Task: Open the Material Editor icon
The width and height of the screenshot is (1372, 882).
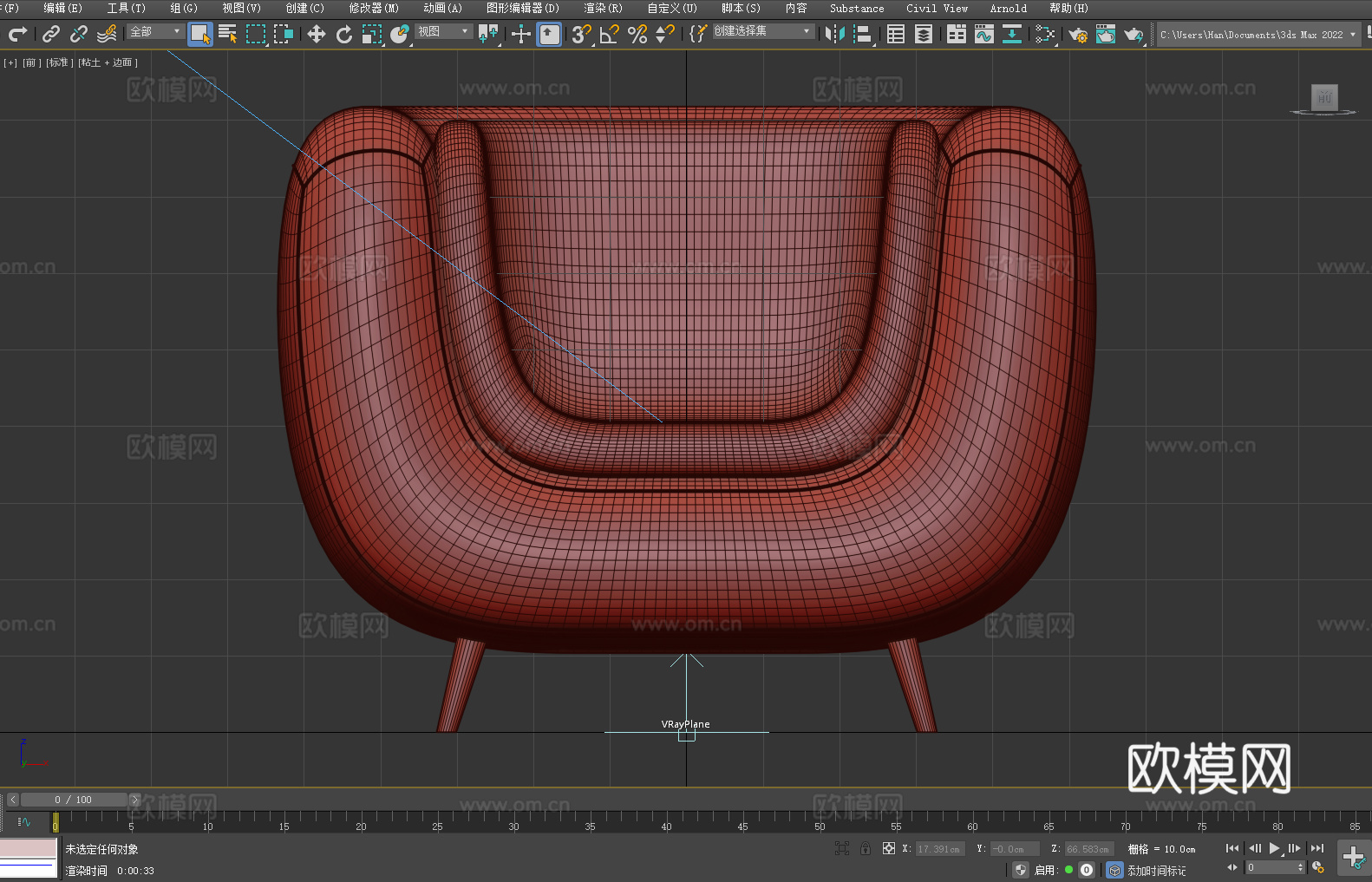Action: pyautogui.click(x=1045, y=34)
